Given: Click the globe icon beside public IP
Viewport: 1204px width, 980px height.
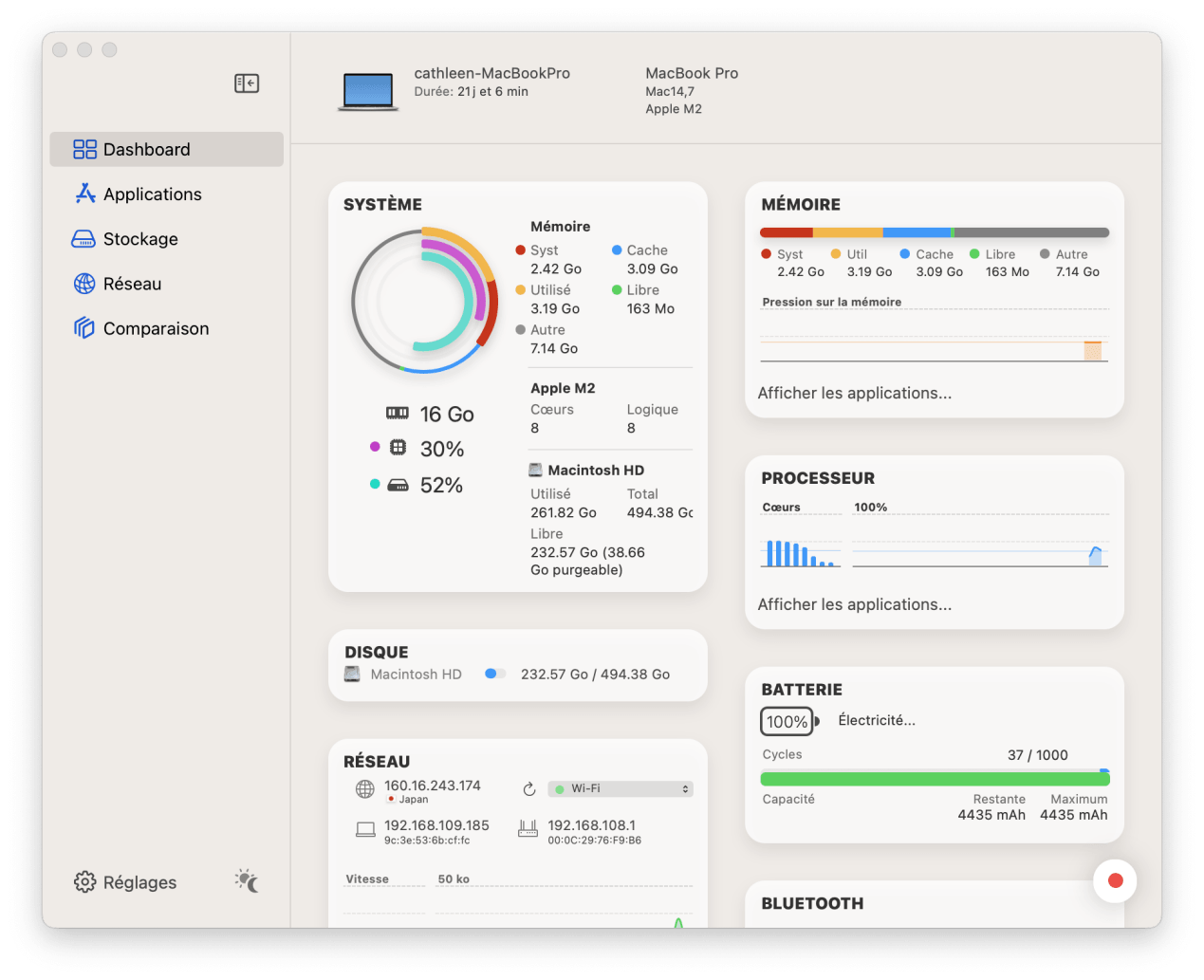Looking at the screenshot, I should pos(364,789).
